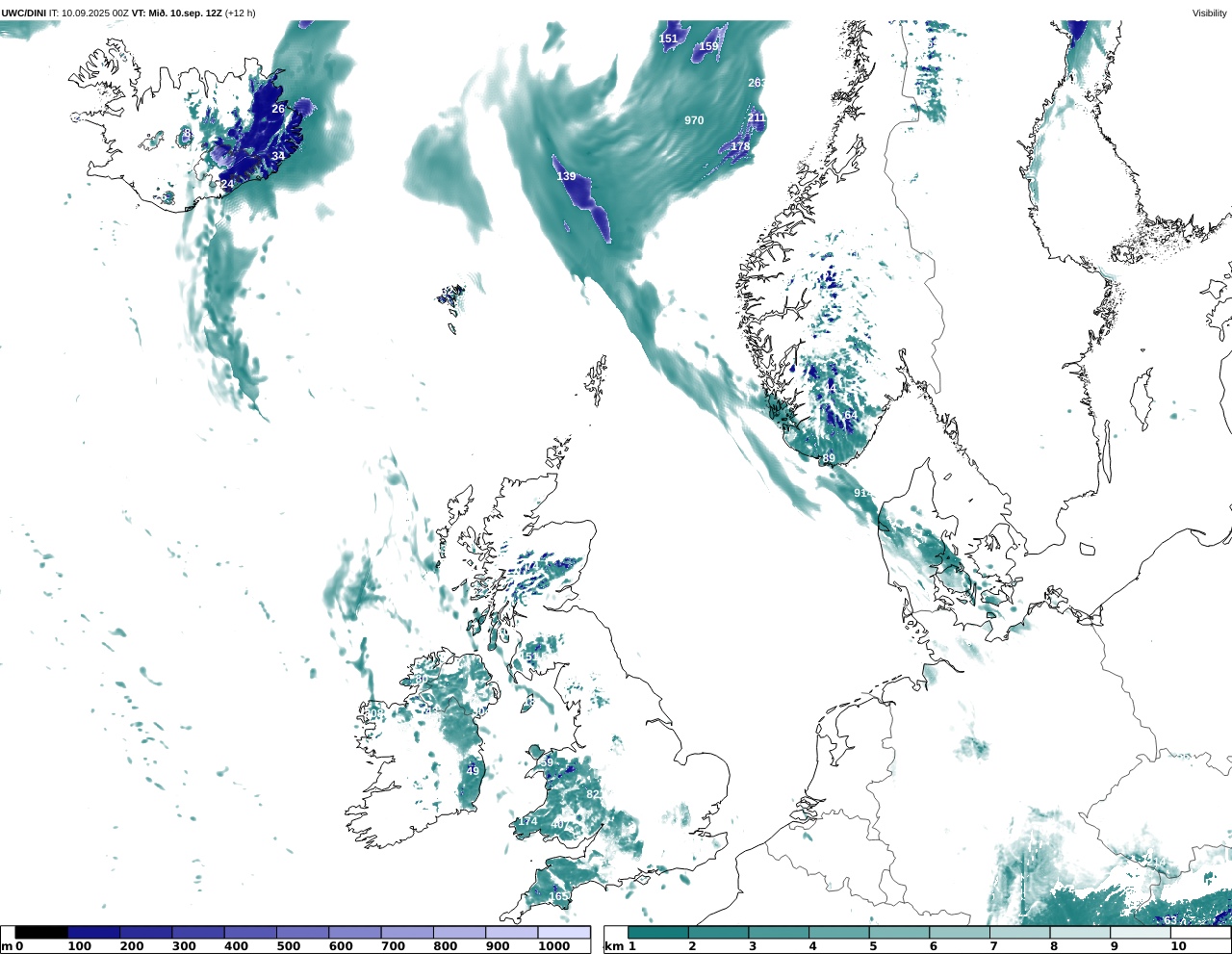1232x954 pixels.
Task: Click the '24' value on Iceland's south coast
Action: 227,184
